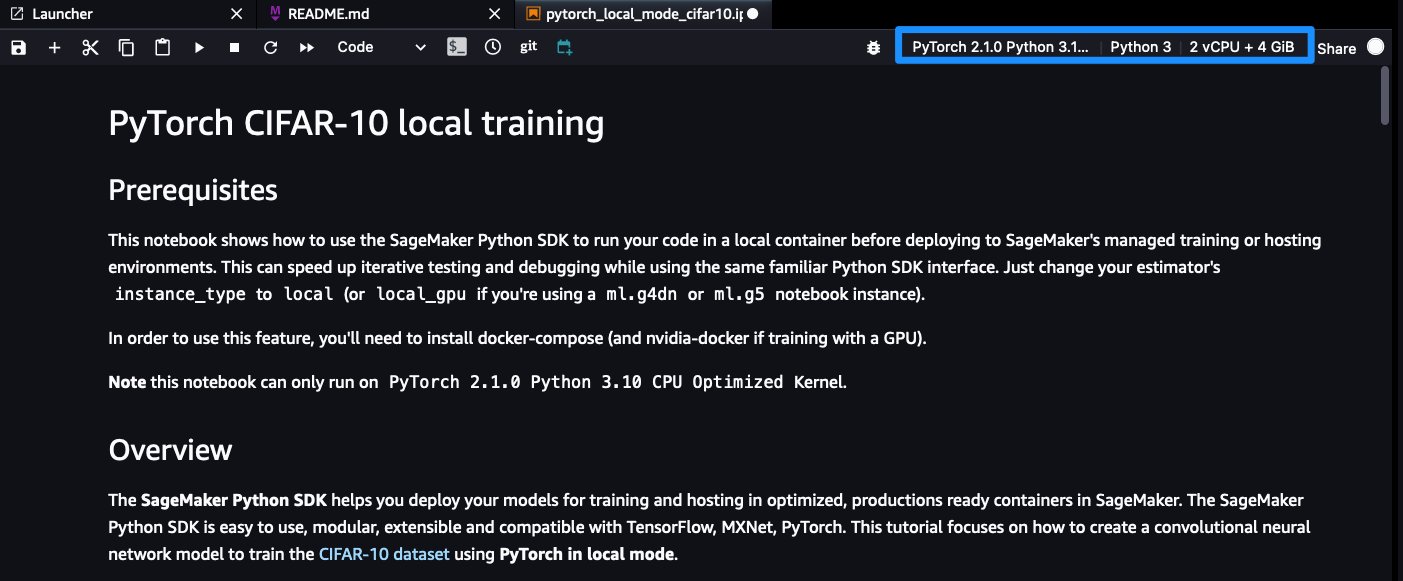Click the Launcher tab icon
Viewport: 1403px width, 581px height.
point(16,14)
